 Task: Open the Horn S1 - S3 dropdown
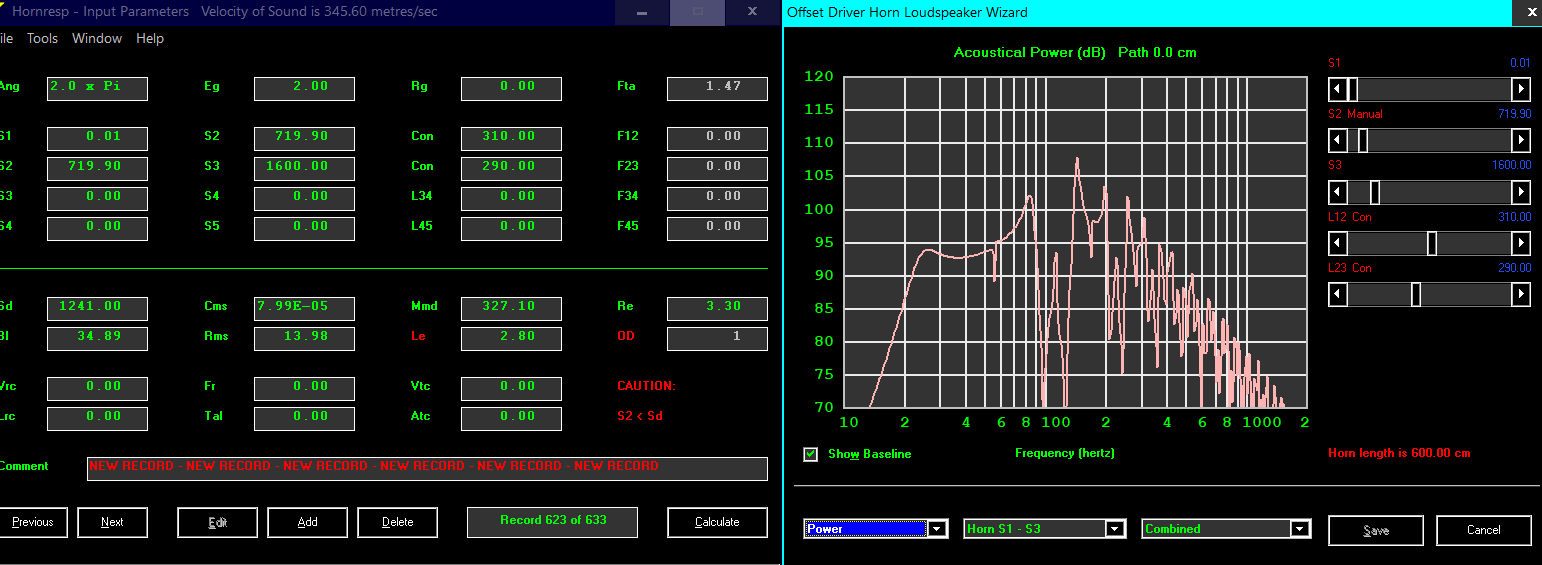(1115, 529)
